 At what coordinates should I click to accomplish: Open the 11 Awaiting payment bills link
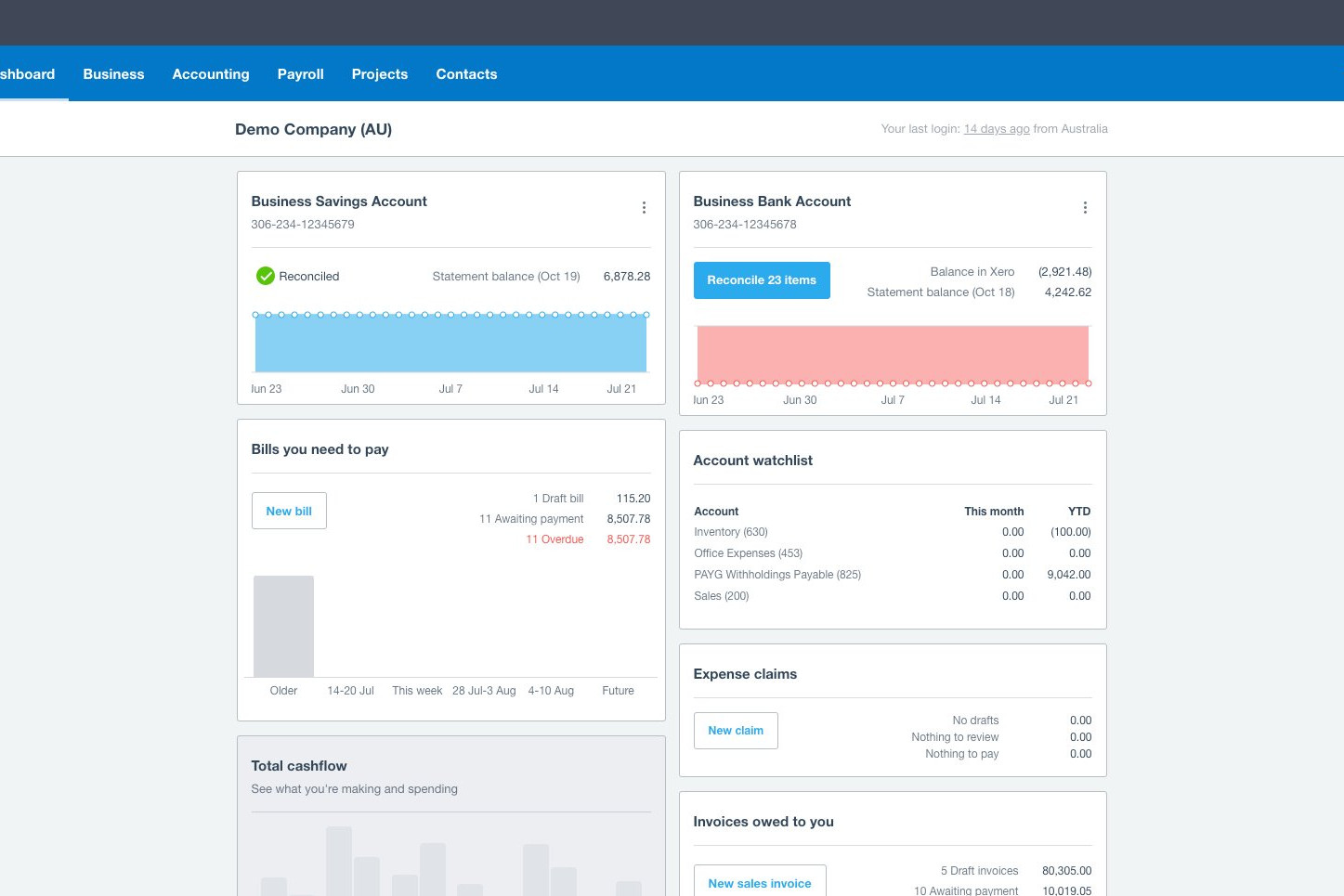point(531,519)
